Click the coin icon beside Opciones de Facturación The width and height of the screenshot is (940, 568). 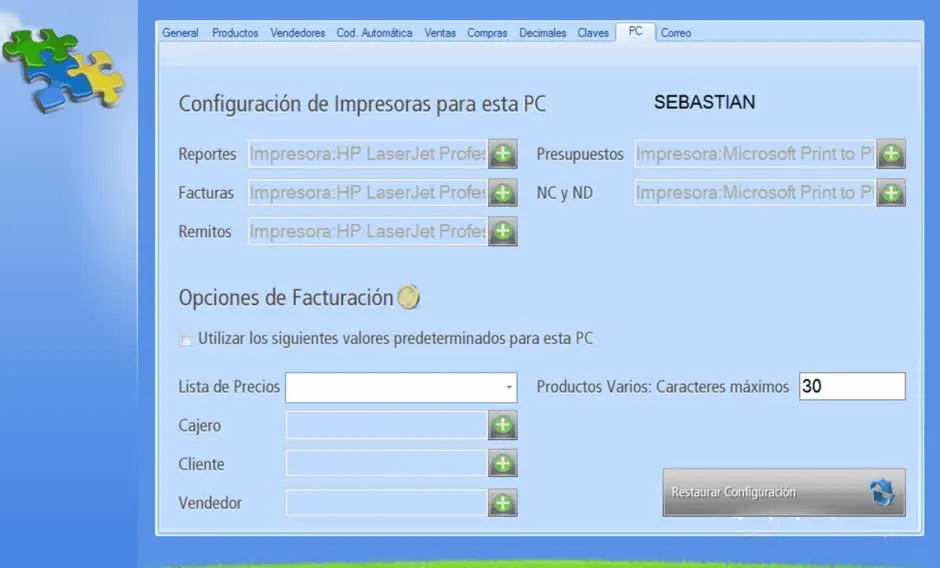pyautogui.click(x=408, y=296)
